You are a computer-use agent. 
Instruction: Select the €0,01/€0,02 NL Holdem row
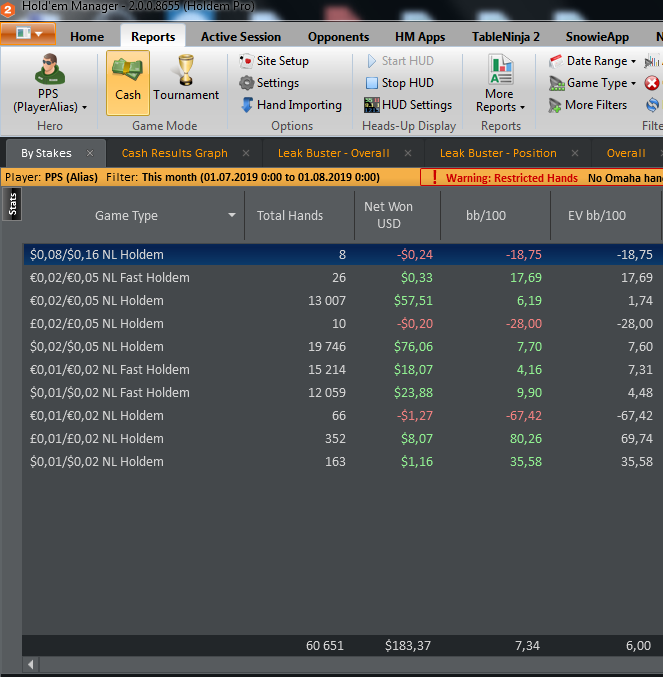coord(343,415)
